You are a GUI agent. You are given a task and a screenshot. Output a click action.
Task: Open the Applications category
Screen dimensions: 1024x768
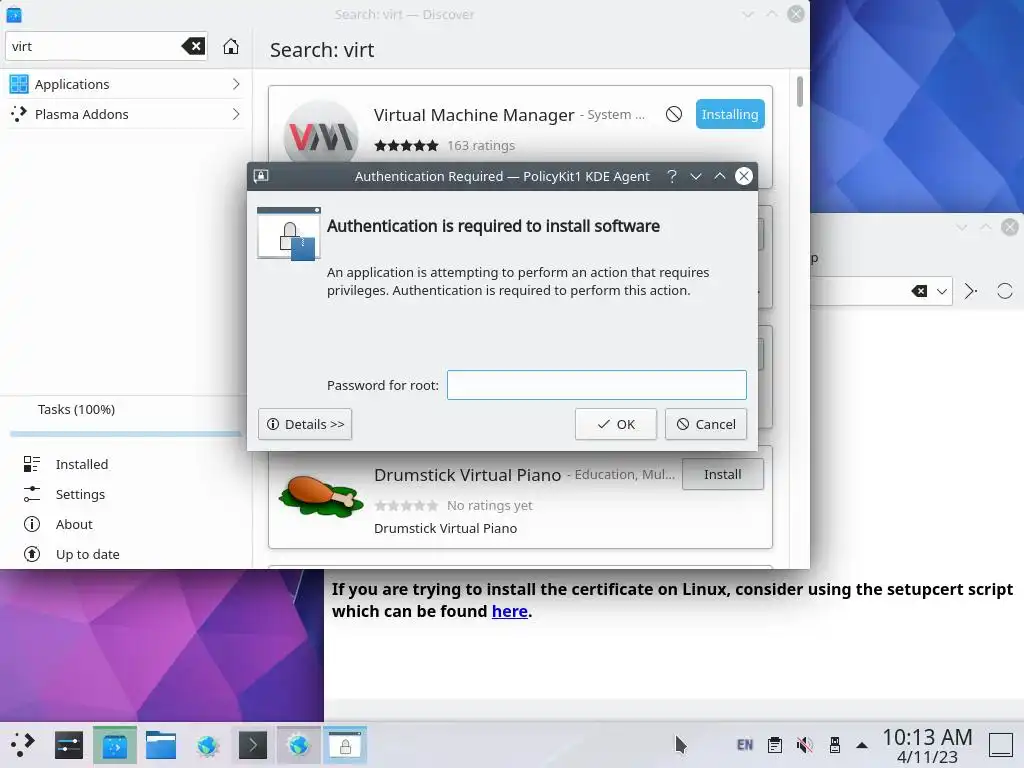(x=125, y=84)
